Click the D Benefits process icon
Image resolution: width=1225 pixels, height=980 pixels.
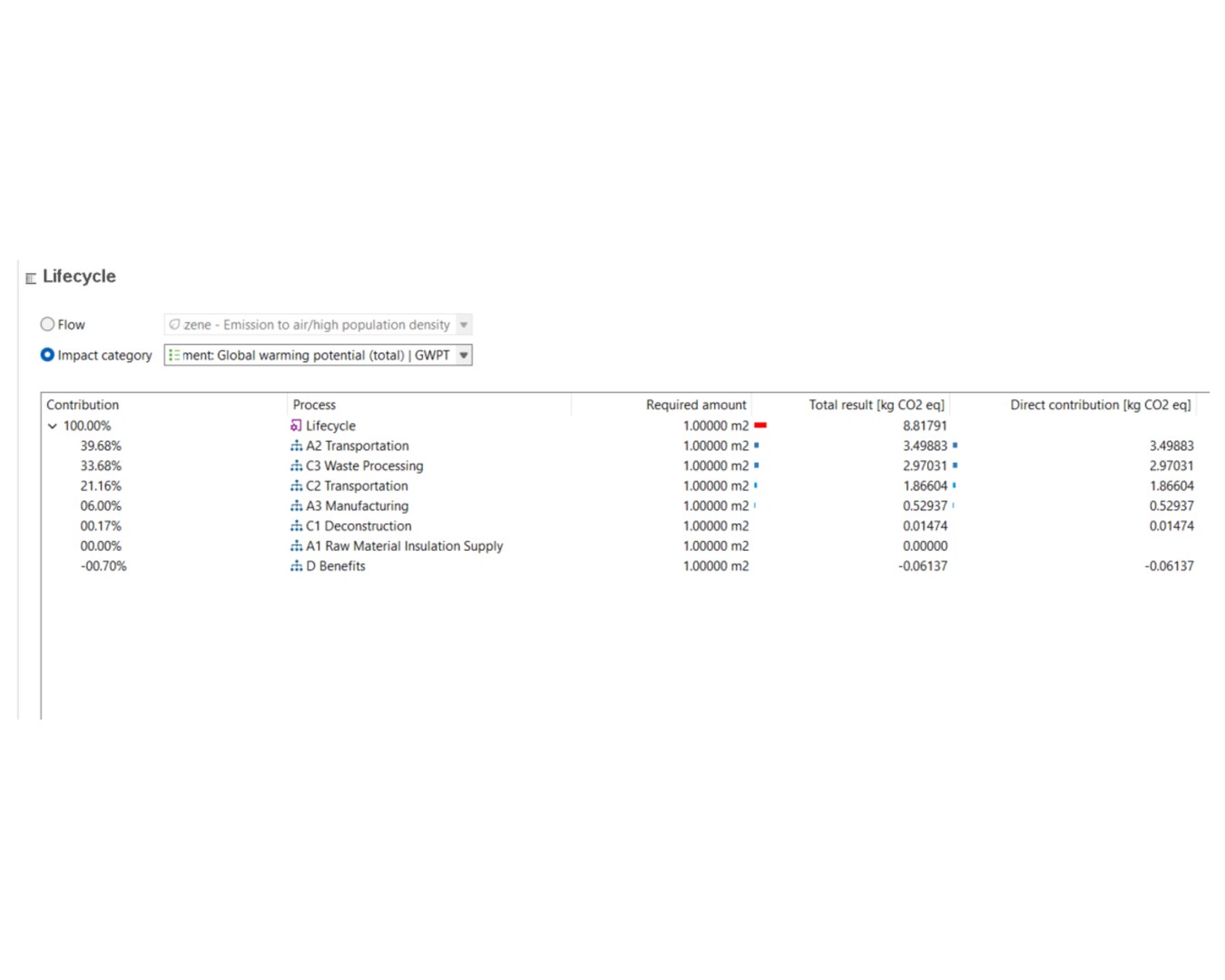point(296,565)
